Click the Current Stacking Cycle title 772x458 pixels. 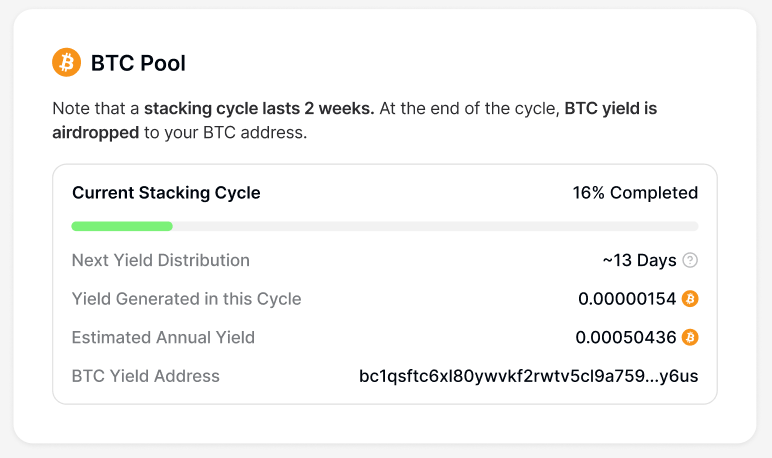(166, 193)
